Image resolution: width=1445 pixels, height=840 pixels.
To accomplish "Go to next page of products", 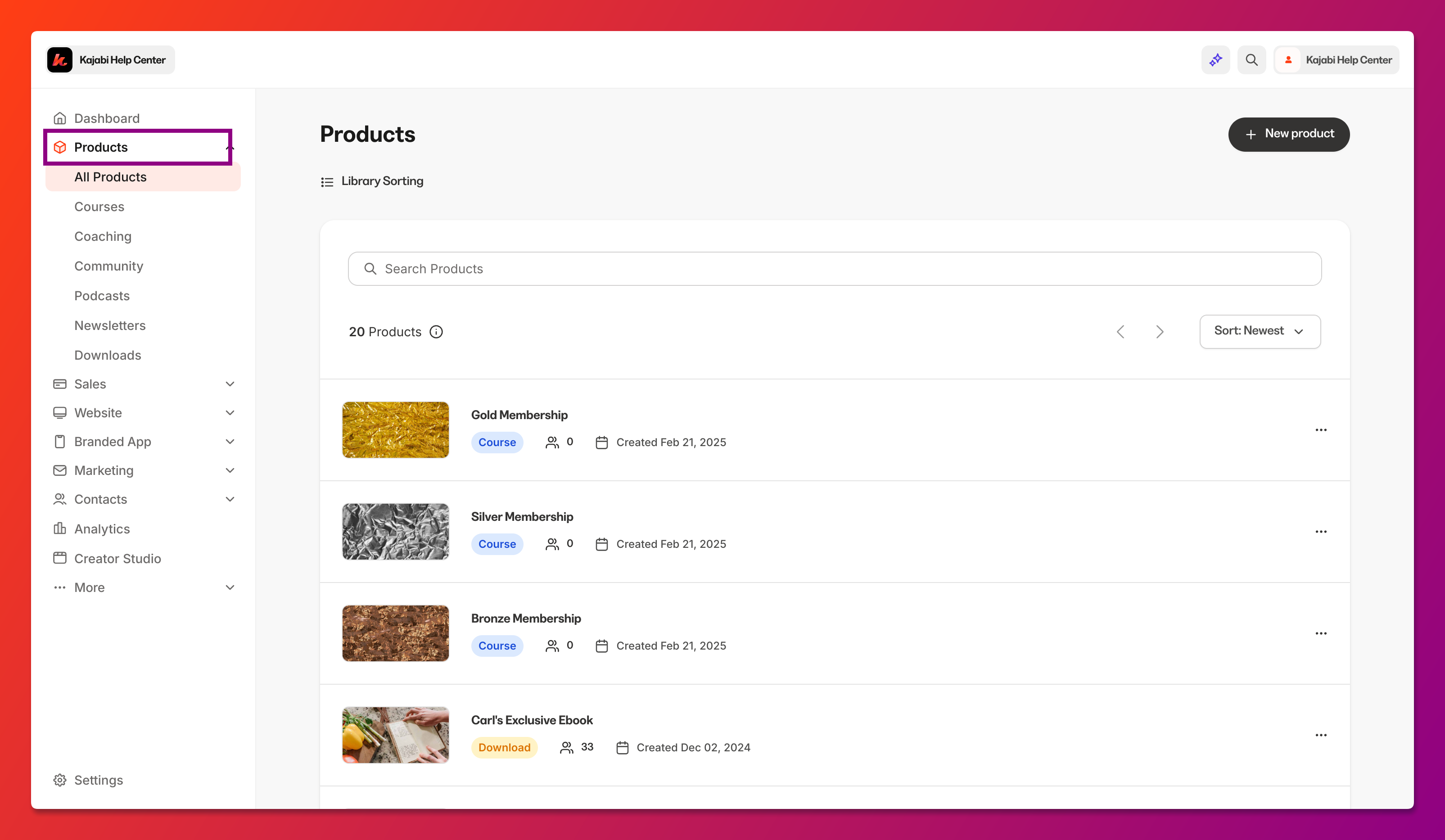I will point(1160,332).
